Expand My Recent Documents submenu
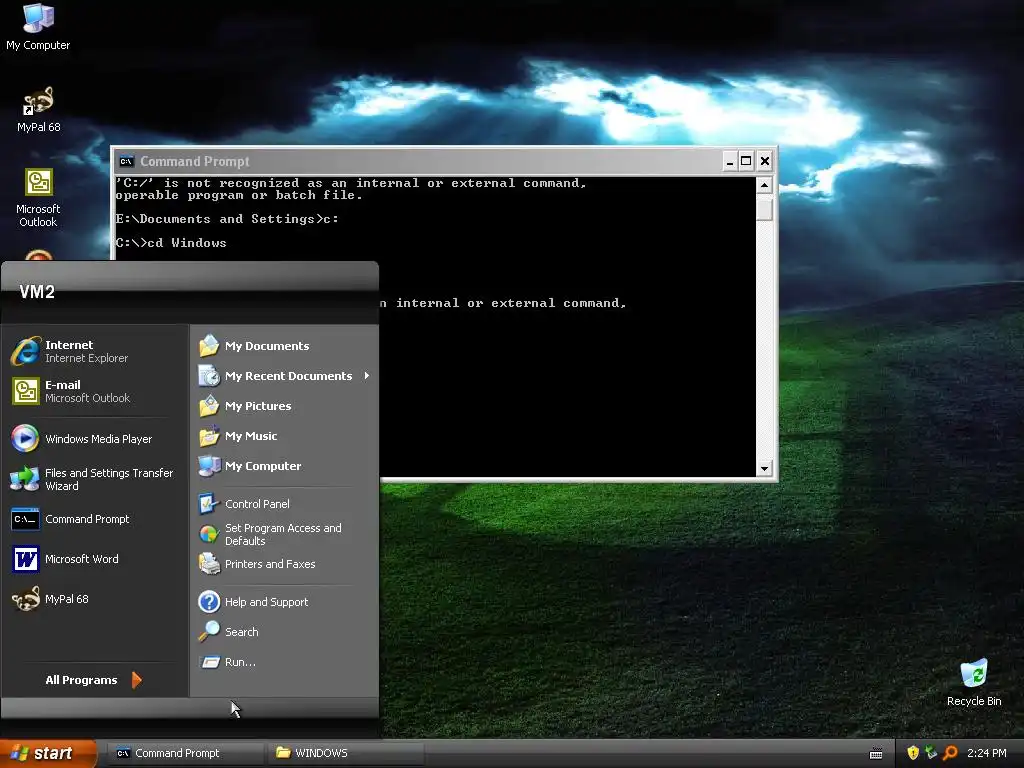This screenshot has width=1024, height=768. pos(284,376)
